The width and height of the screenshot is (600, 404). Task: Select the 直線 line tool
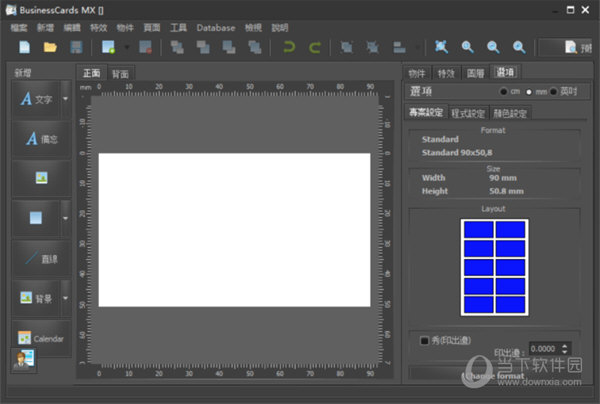click(41, 258)
